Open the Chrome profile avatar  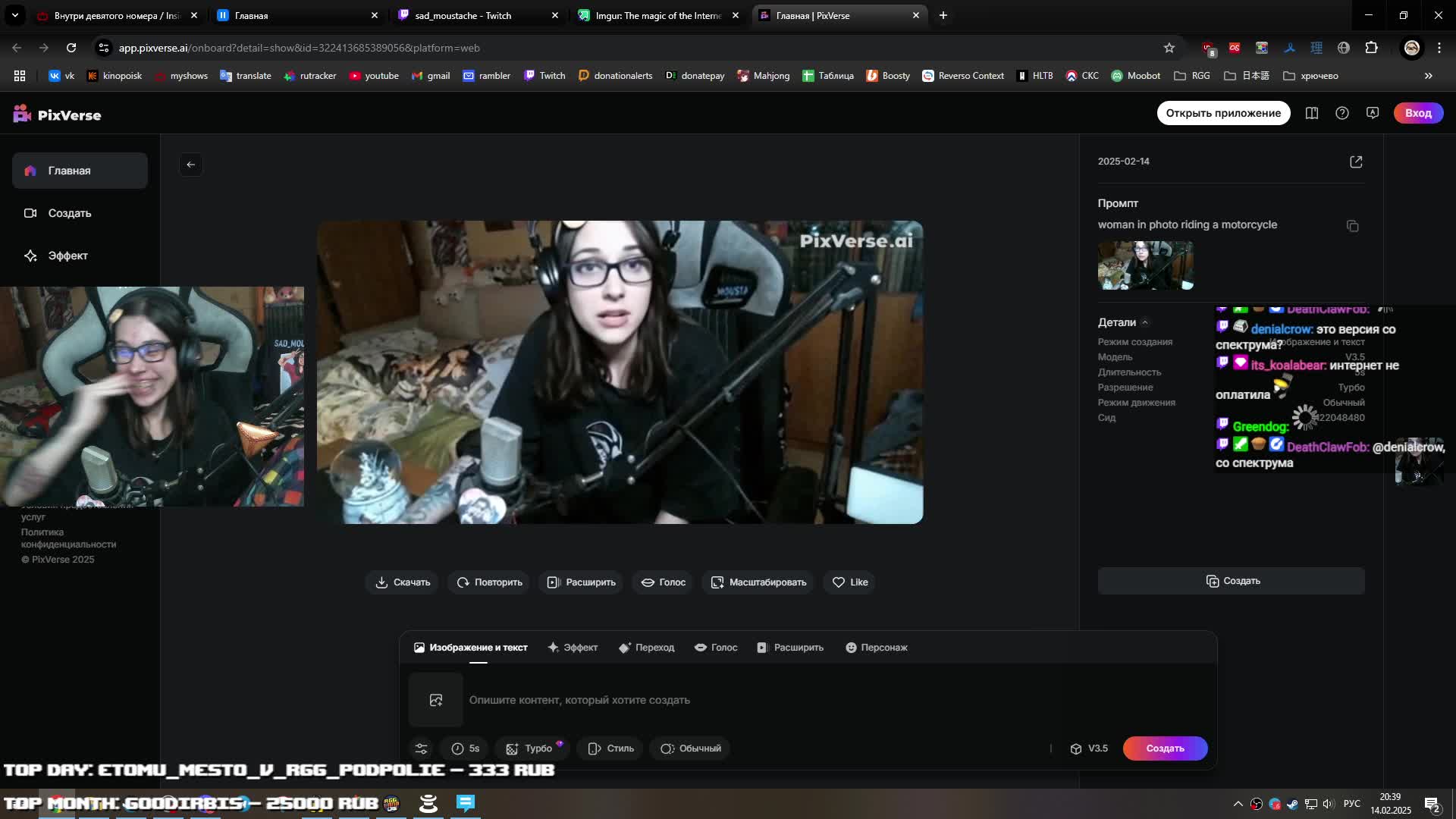(x=1412, y=48)
